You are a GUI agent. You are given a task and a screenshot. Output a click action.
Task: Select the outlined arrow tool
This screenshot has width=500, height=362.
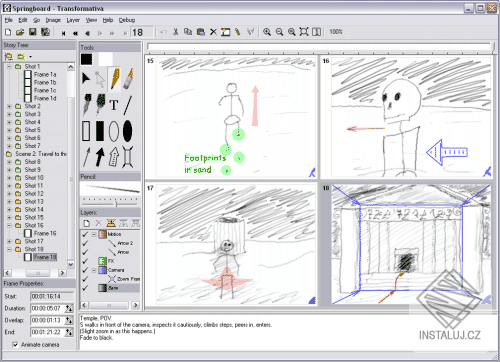tap(114, 157)
